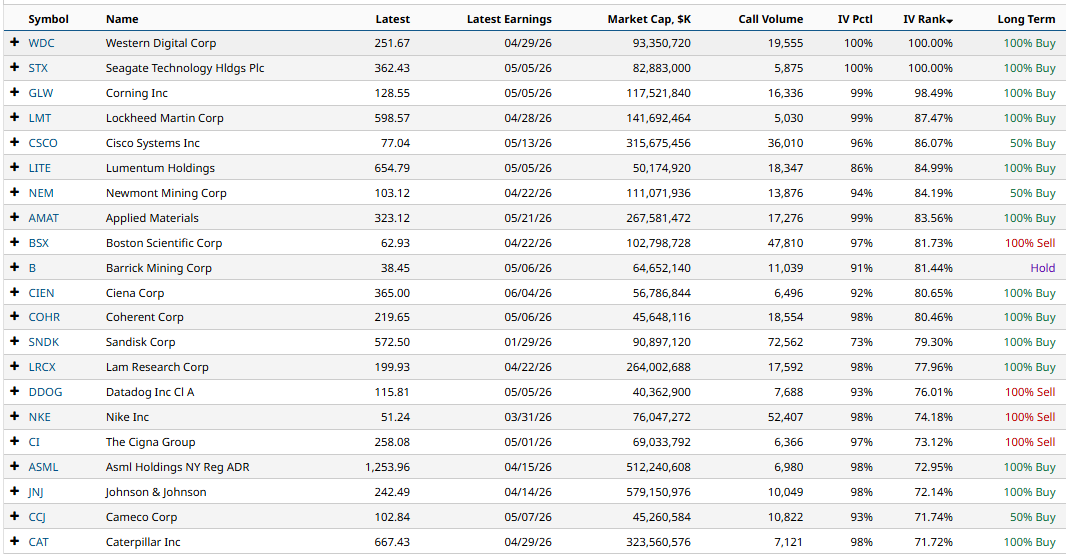Expand the WDC row plus icon

(15, 43)
